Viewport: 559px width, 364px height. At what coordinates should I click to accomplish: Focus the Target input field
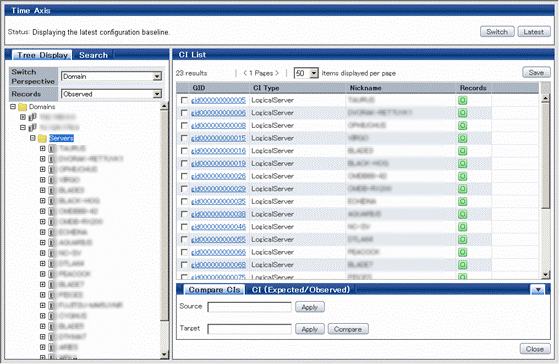[x=250, y=329]
